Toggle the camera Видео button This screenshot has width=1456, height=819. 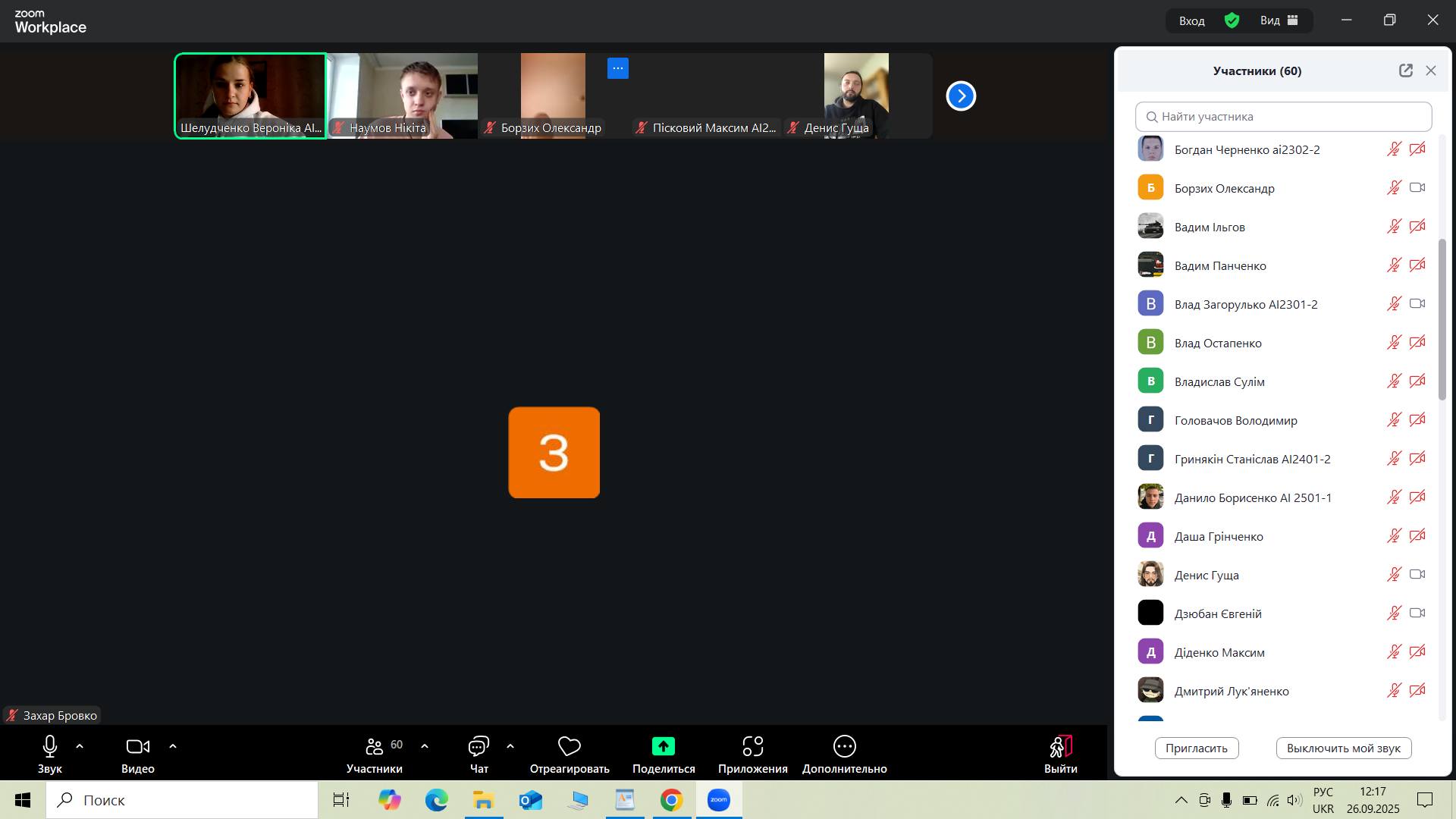coord(137,747)
